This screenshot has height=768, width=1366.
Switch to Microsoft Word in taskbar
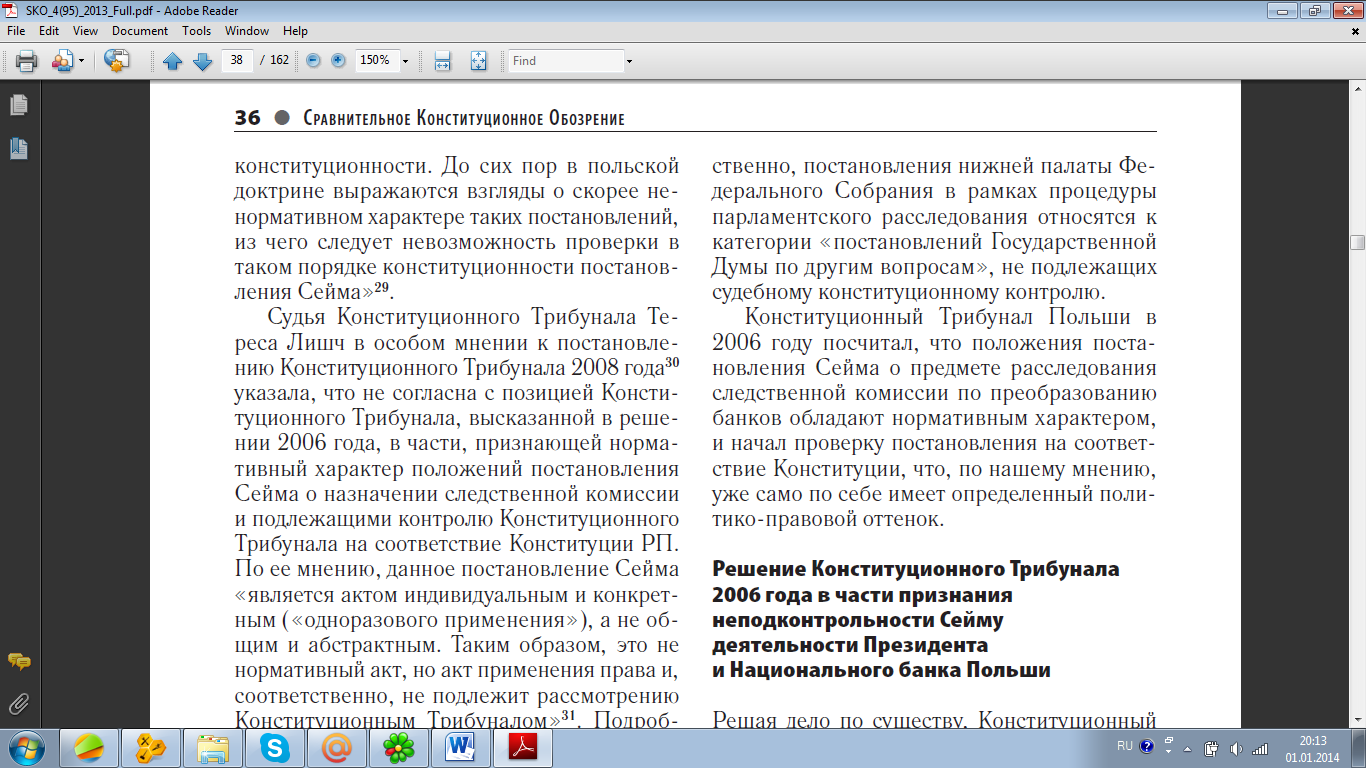pyautogui.click(x=462, y=747)
